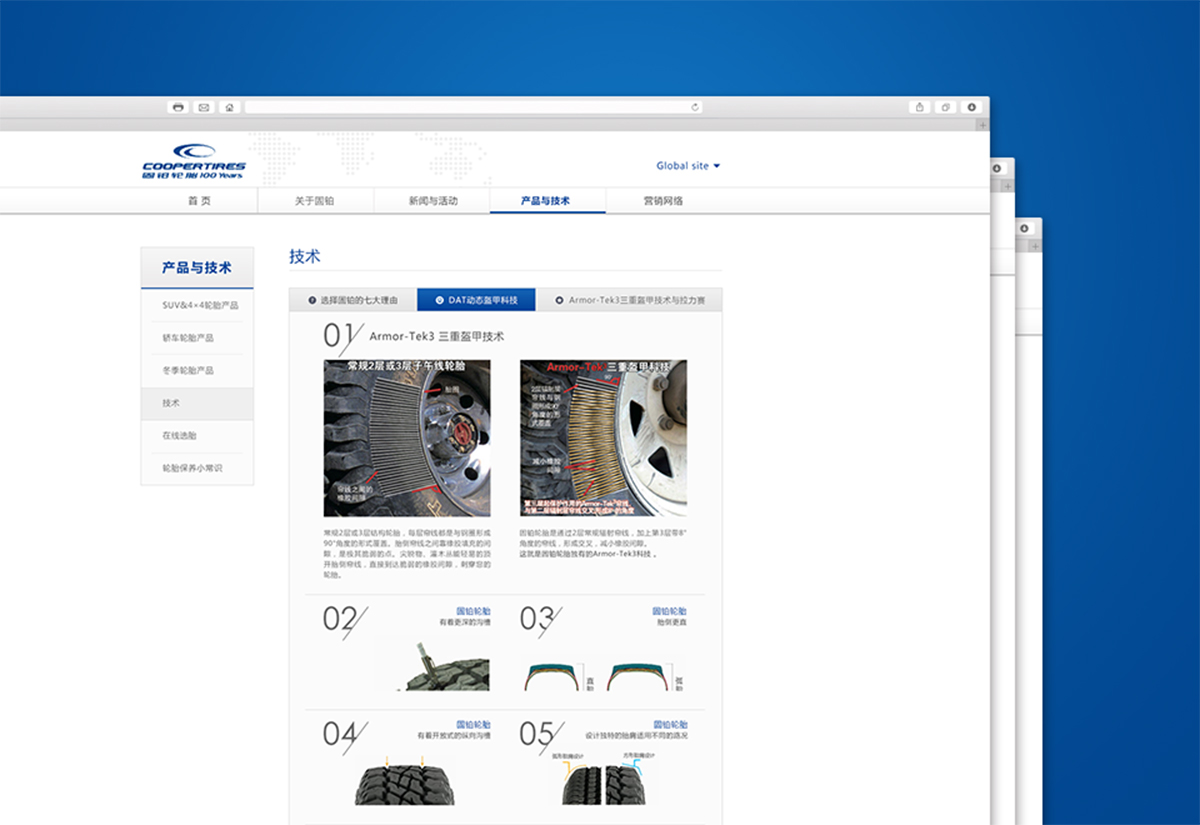Switch to the 选择固铂的七大理由 tab
Image resolution: width=1200 pixels, height=825 pixels.
(x=353, y=300)
